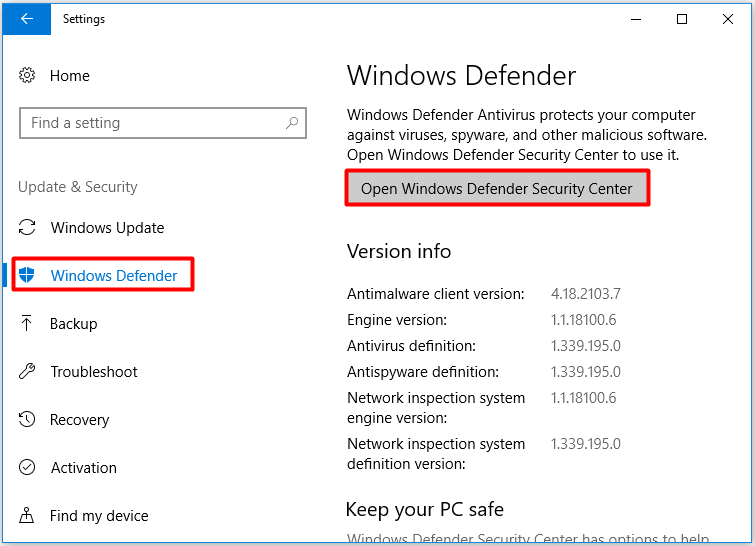Image resolution: width=755 pixels, height=546 pixels.
Task: Click the 'Update & Security' section label
Action: click(78, 187)
